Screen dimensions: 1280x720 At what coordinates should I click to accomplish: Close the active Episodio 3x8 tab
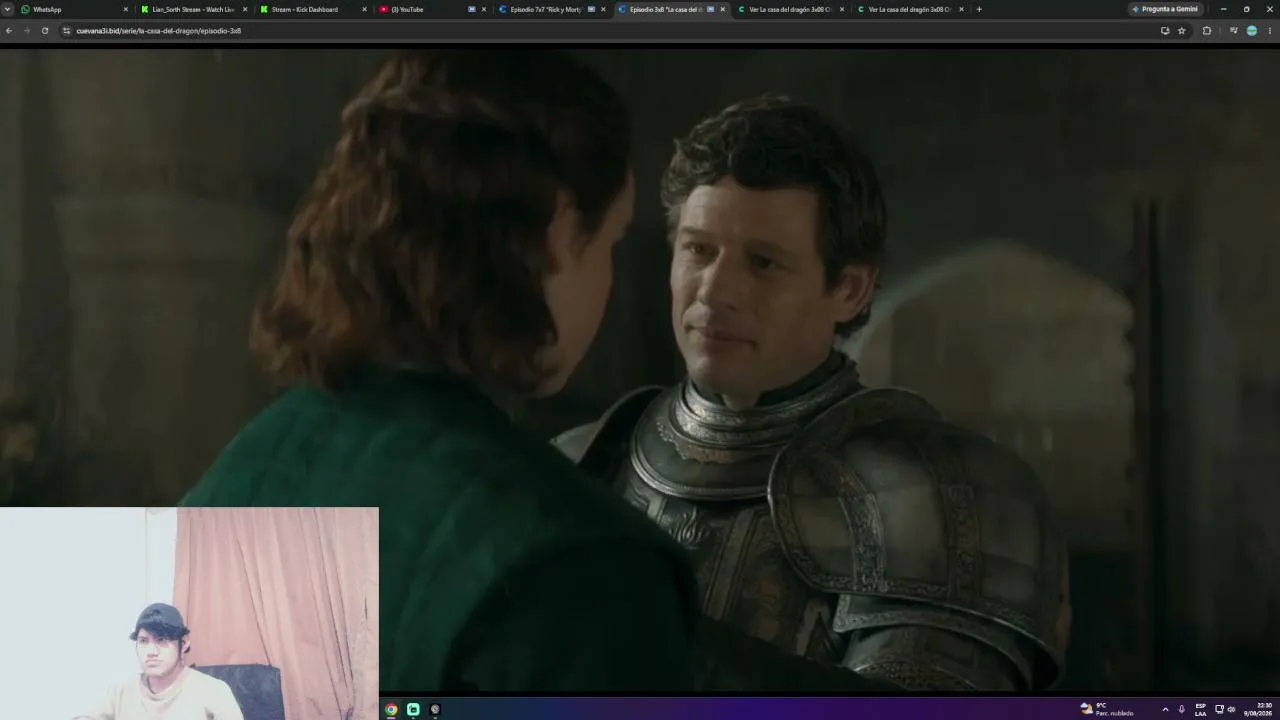click(x=722, y=9)
